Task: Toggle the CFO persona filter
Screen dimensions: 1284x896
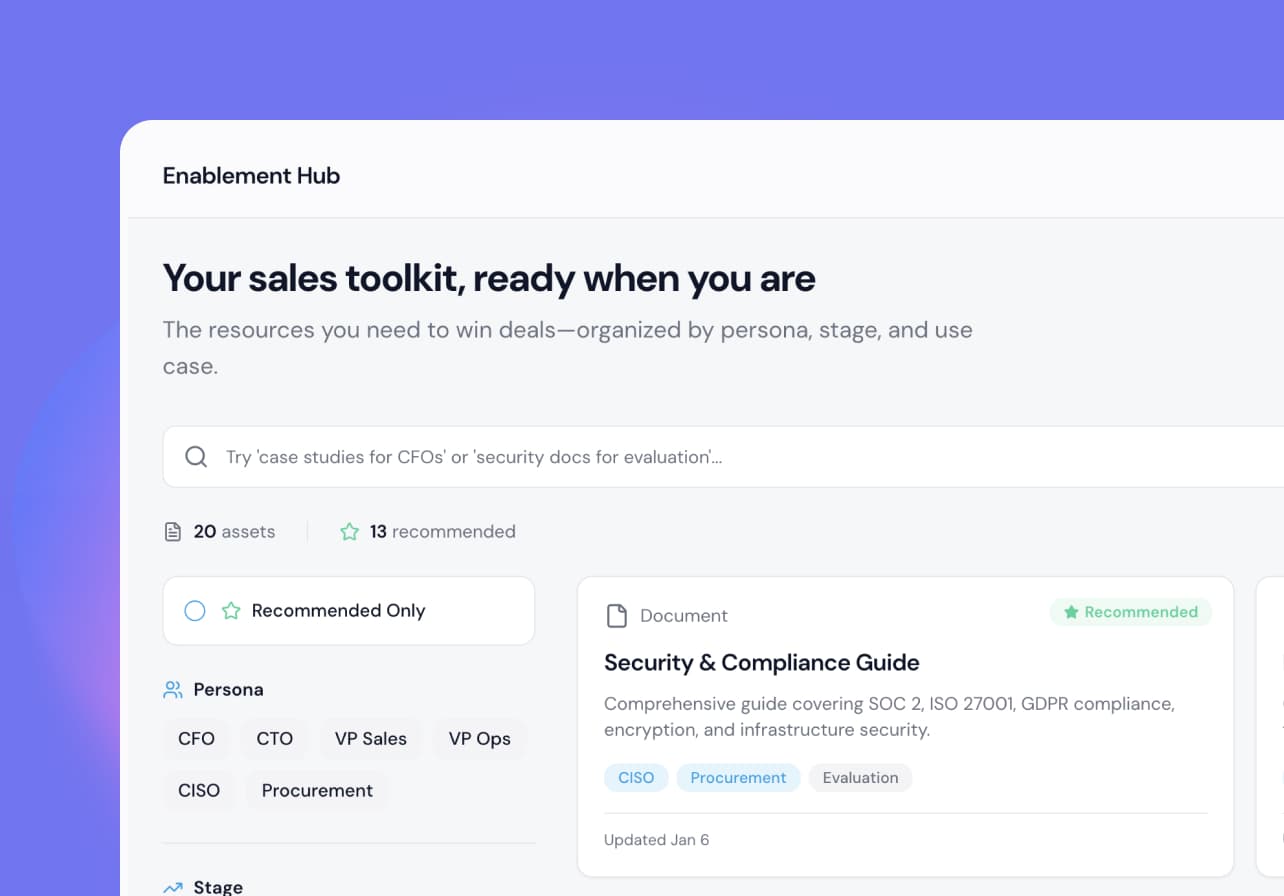Action: 196,739
